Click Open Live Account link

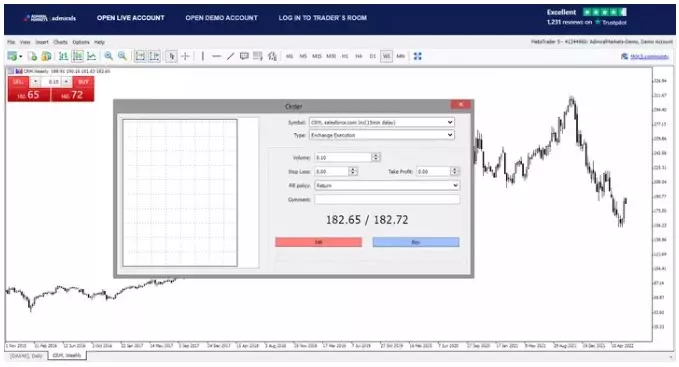(130, 18)
